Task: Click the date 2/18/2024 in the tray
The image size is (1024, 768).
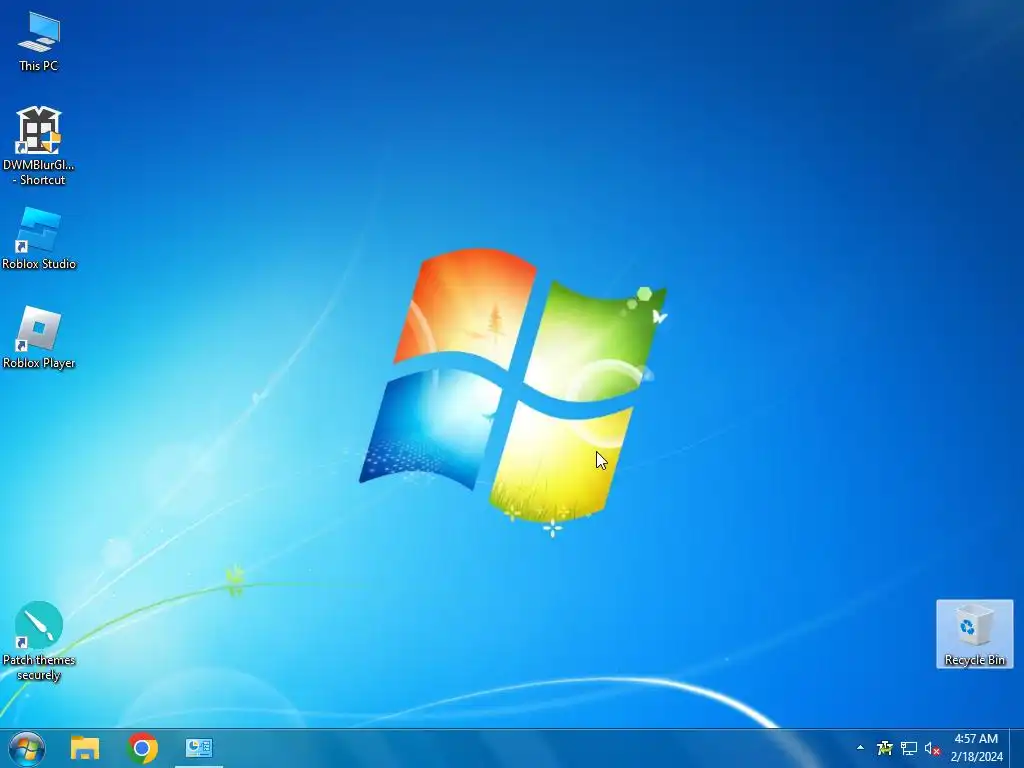Action: [x=976, y=757]
